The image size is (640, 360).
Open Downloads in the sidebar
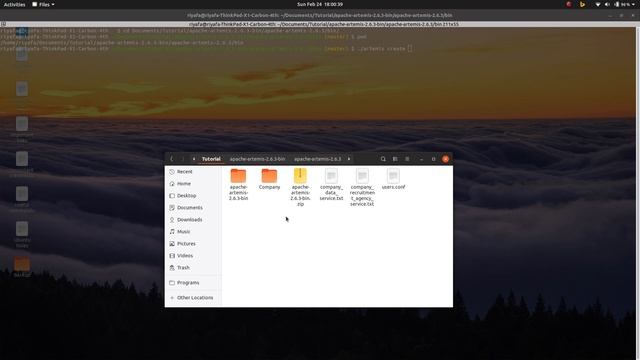point(193,220)
